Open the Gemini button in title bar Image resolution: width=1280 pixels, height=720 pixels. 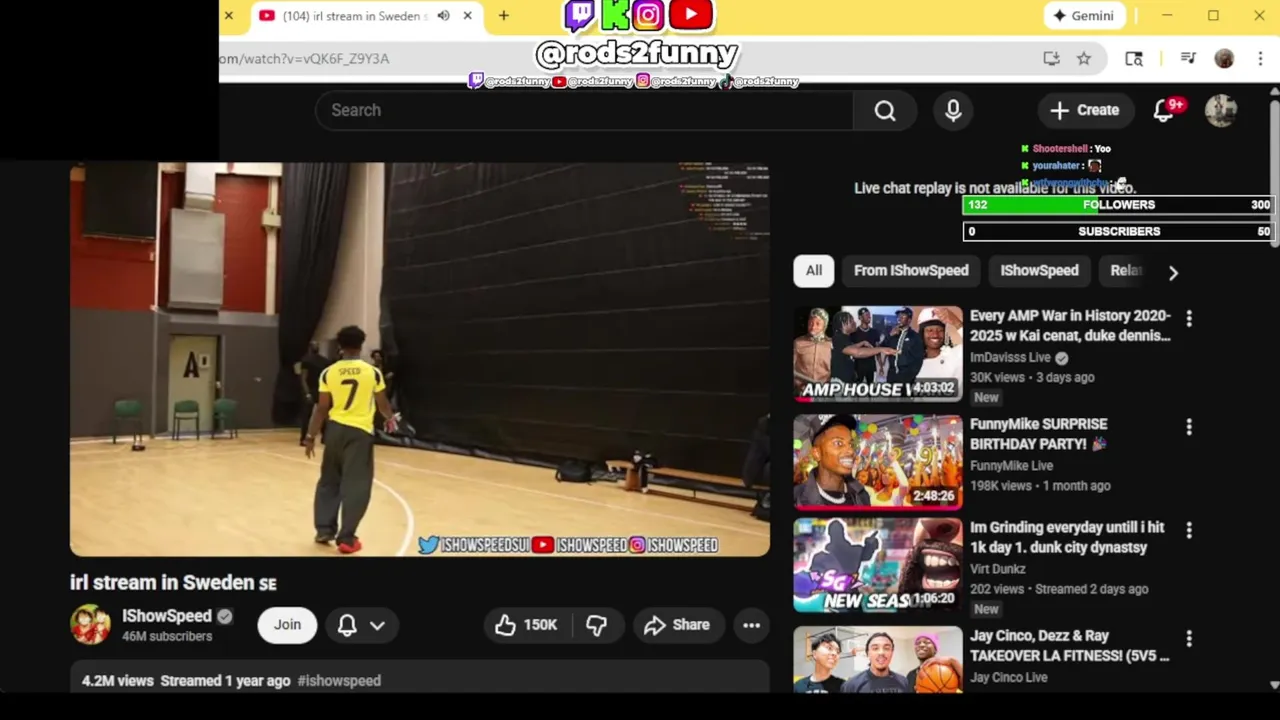[x=1084, y=16]
